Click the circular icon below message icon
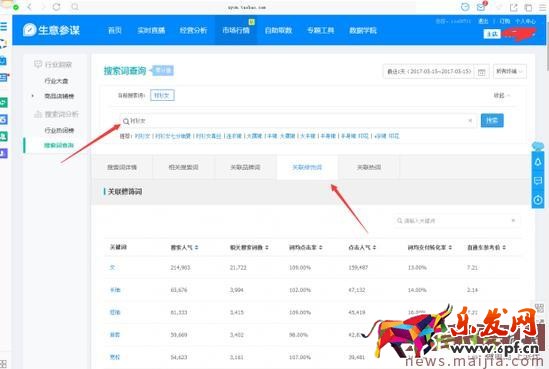549x369 pixels. click(x=538, y=200)
